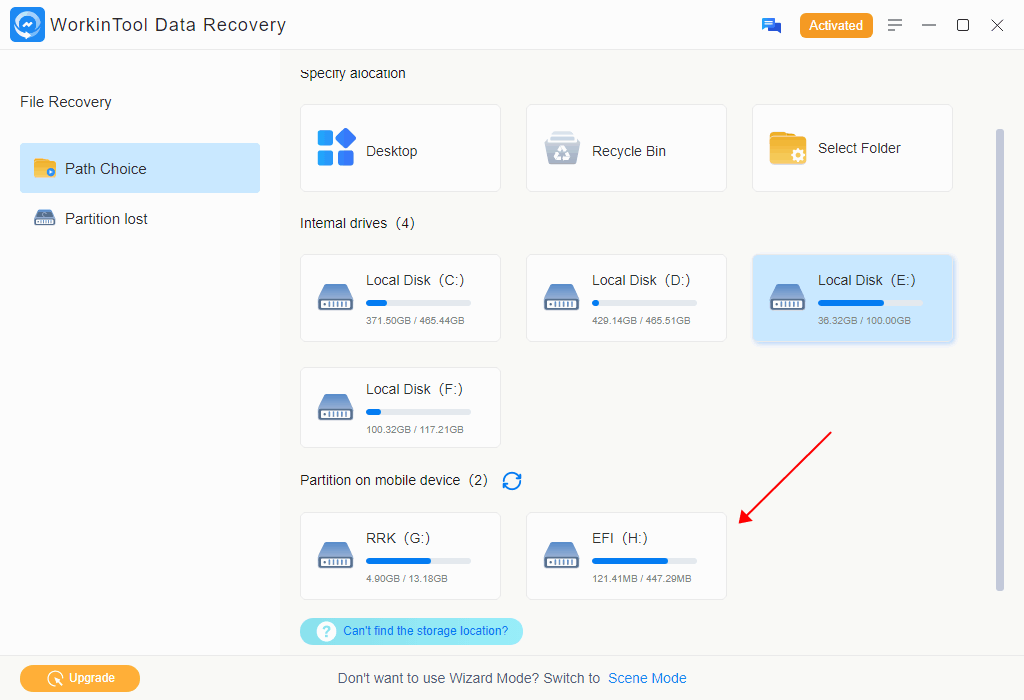Screen dimensions: 1024x700
Task: Open the Select Folder option
Action: pos(852,148)
